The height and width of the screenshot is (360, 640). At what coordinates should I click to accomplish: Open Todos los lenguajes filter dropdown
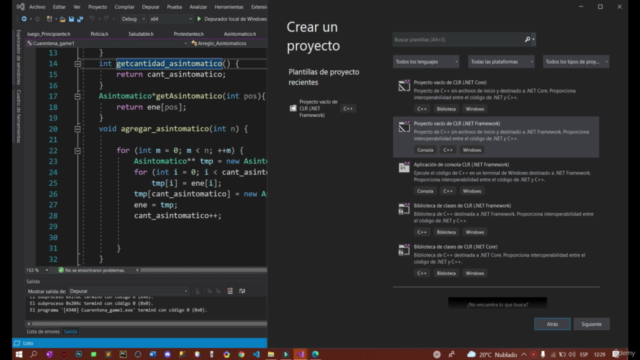[x=426, y=62]
